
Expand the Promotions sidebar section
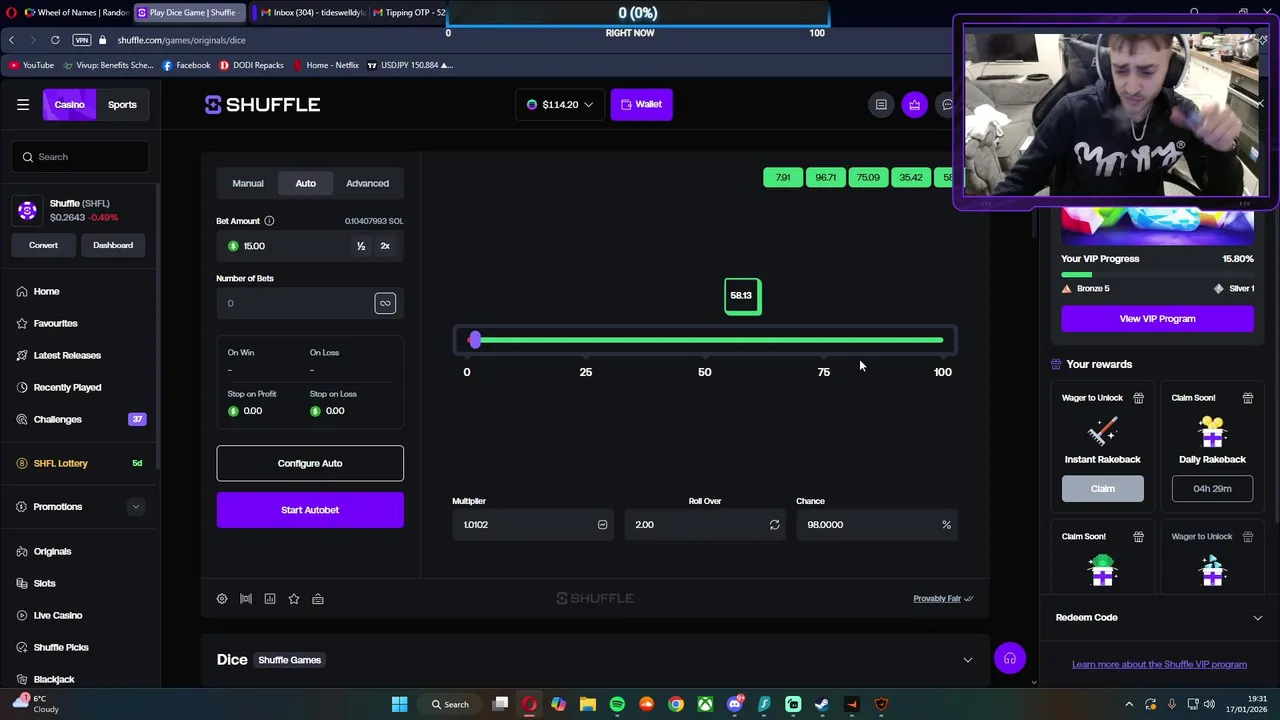pyautogui.click(x=135, y=507)
